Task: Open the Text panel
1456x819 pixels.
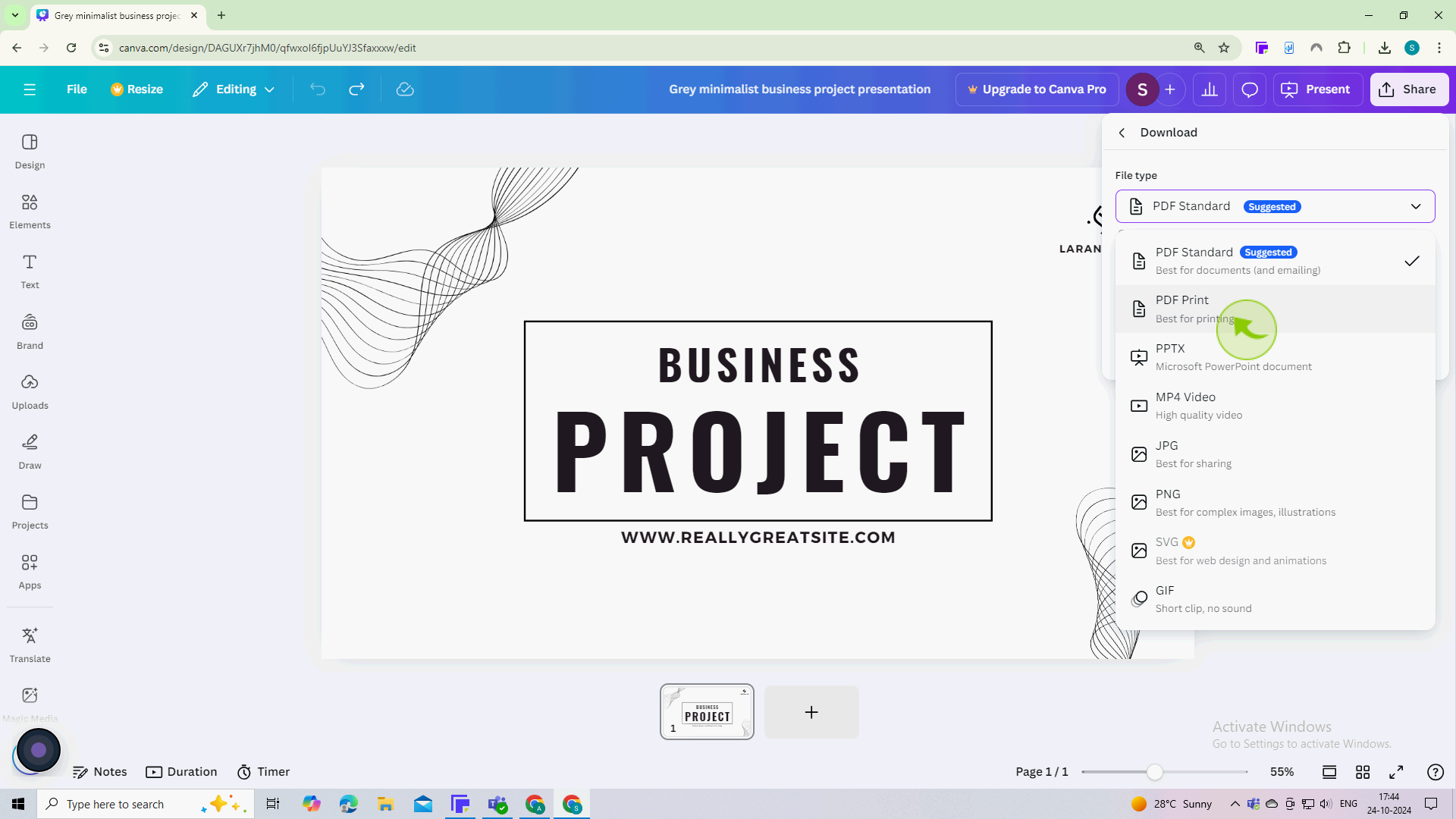Action: 29,271
